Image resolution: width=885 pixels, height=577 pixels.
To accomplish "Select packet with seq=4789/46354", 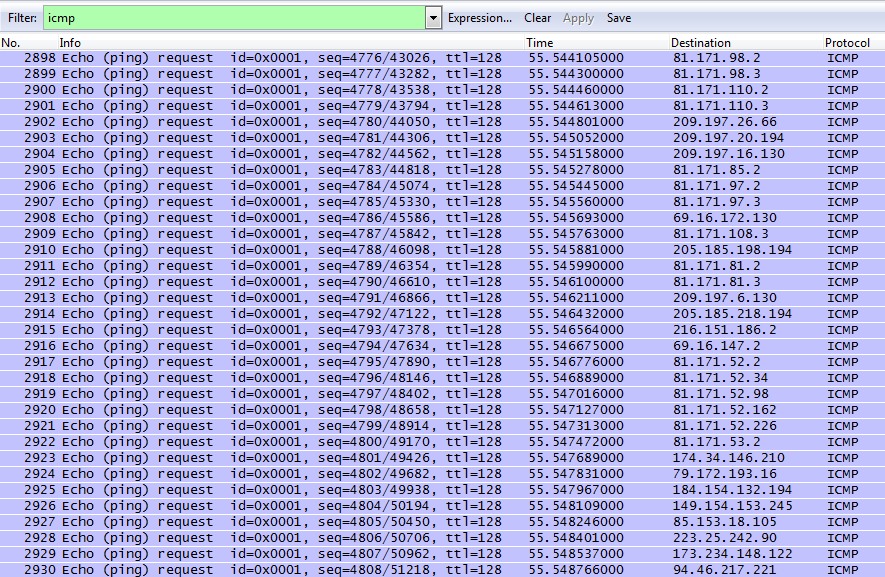I will click(x=442, y=266).
